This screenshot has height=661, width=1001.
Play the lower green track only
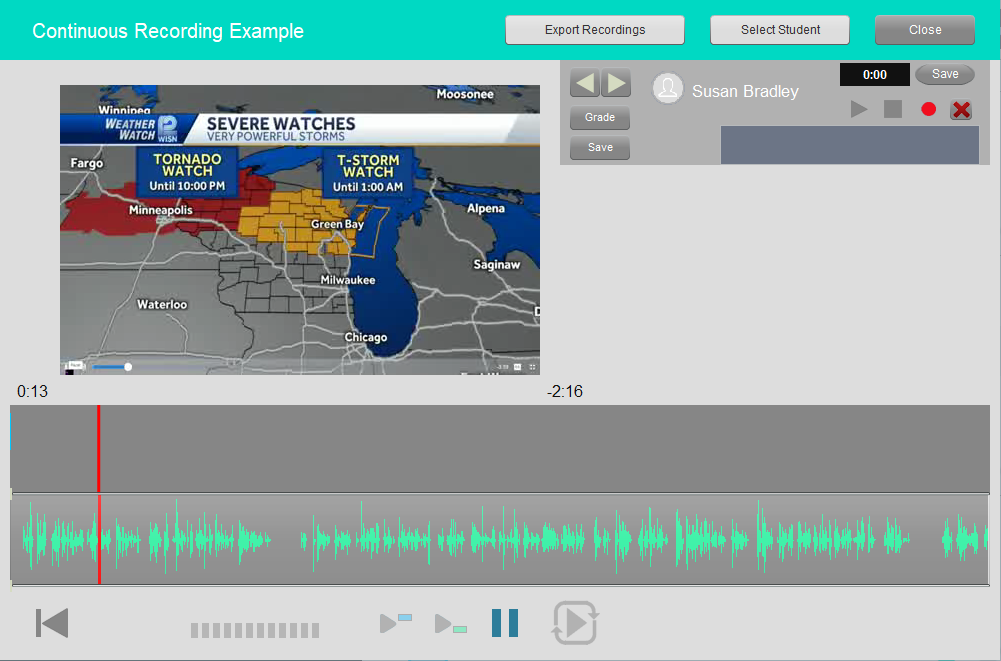[x=451, y=624]
